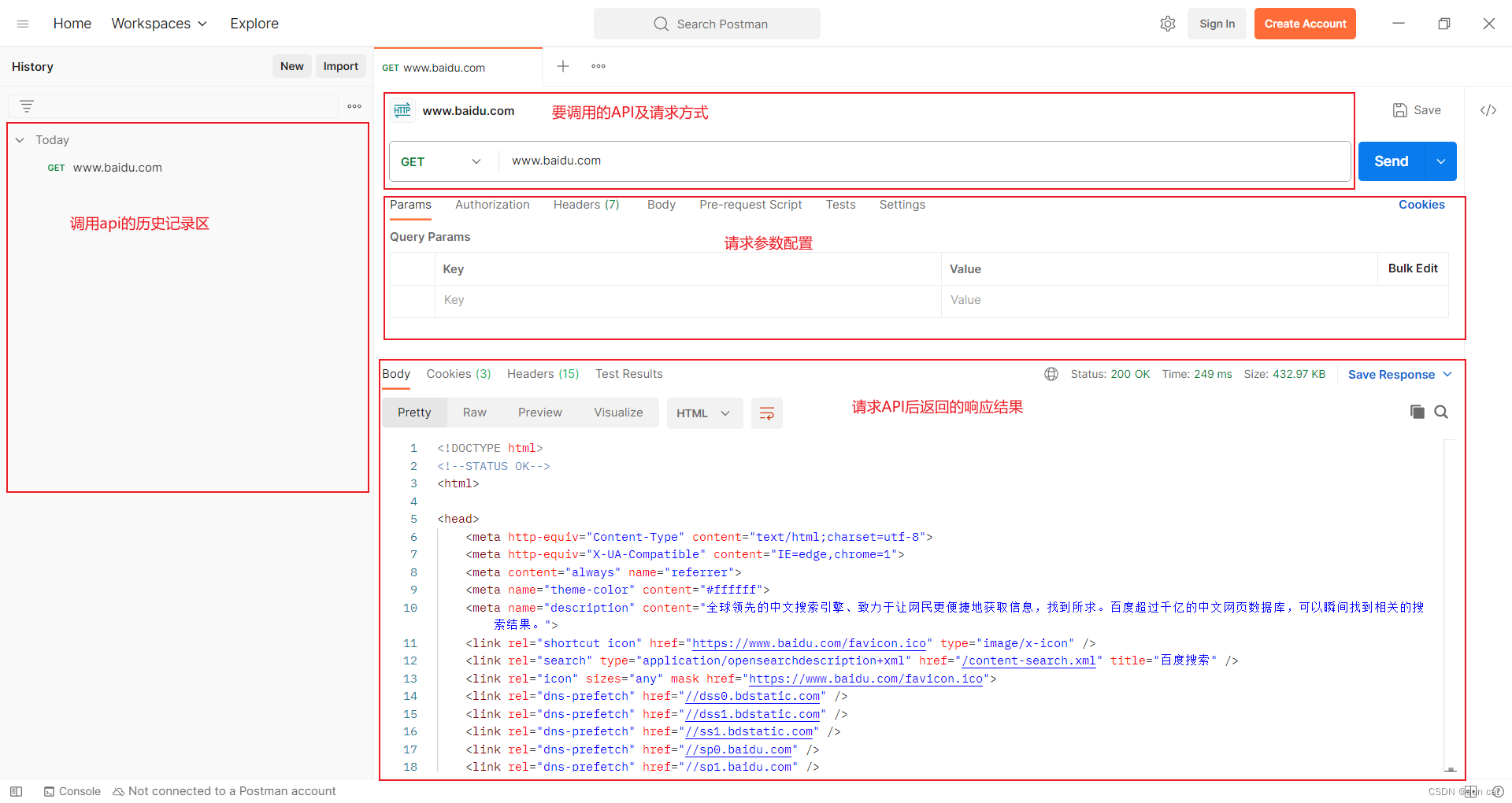Switch response view to Raw

click(474, 413)
